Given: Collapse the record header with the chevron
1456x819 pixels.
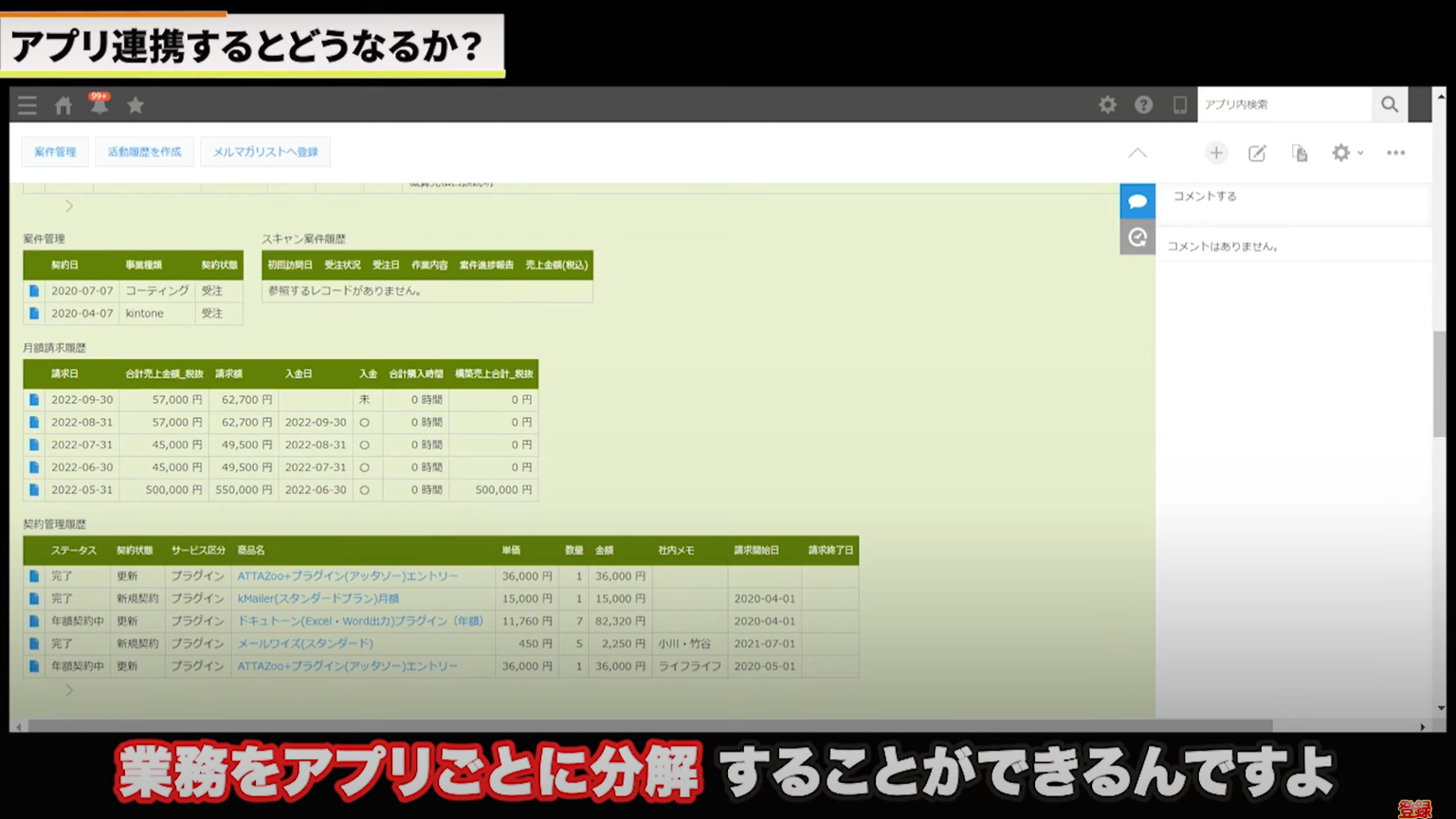Looking at the screenshot, I should (1137, 153).
